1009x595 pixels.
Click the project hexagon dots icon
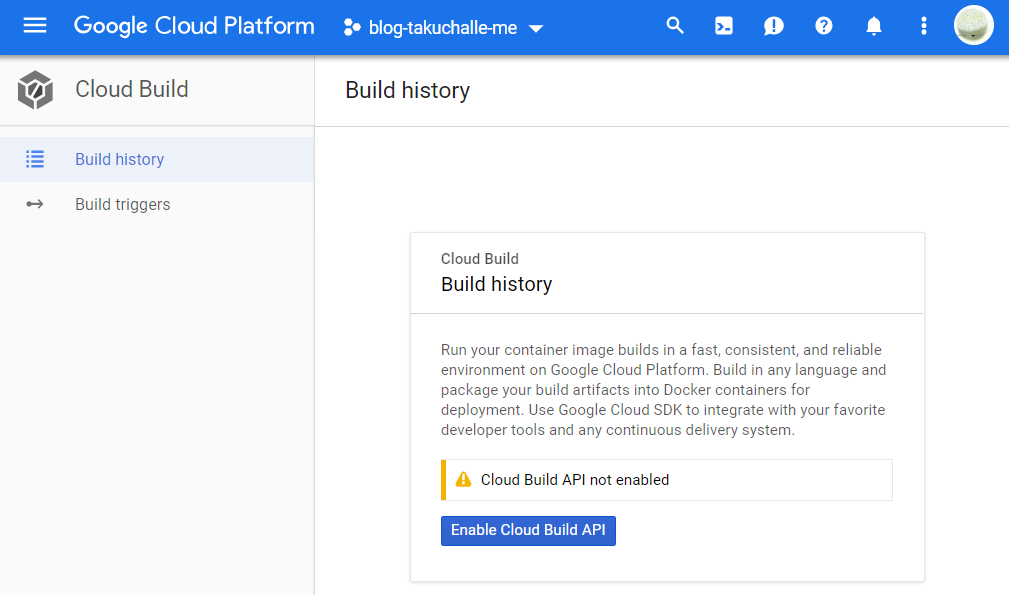351,27
